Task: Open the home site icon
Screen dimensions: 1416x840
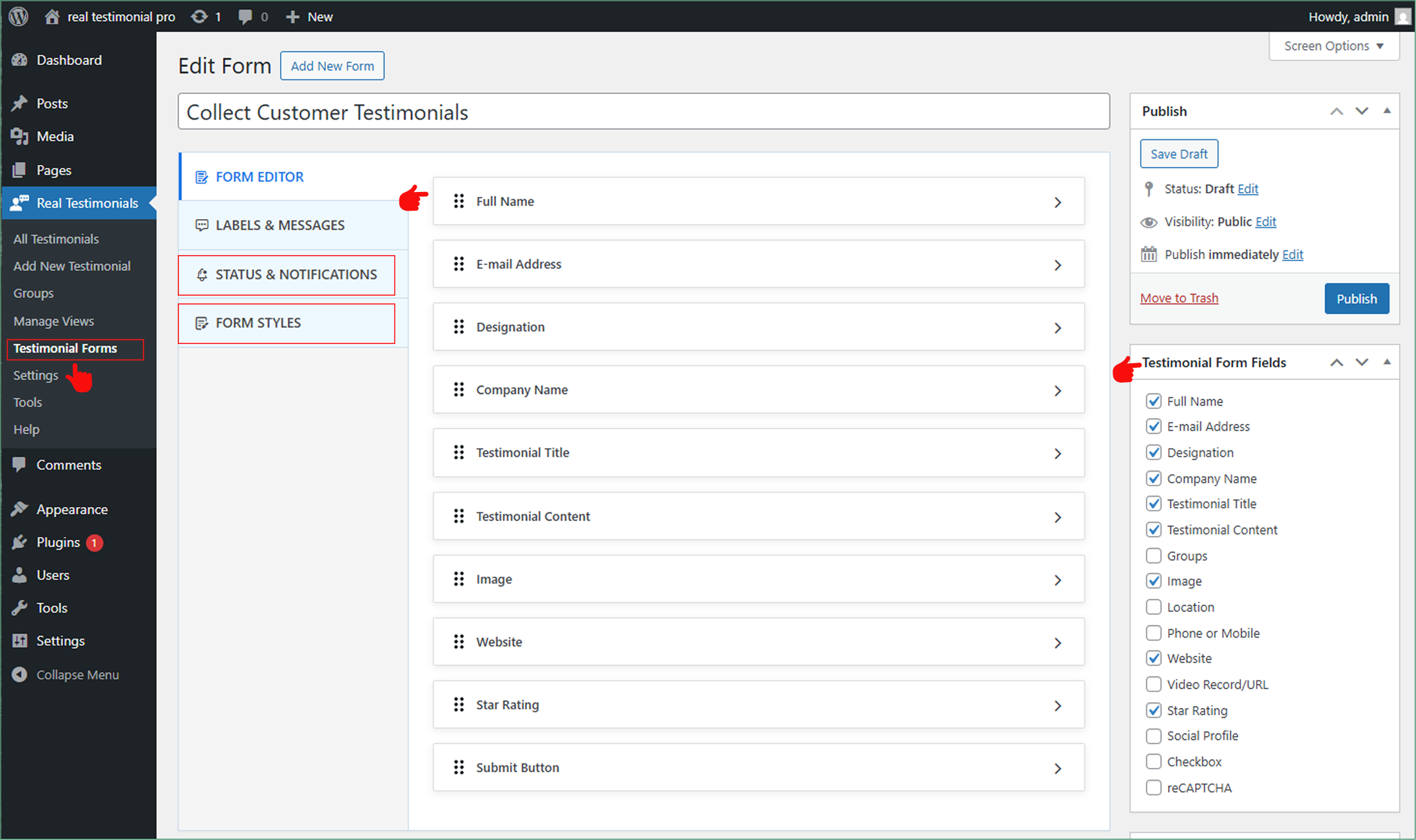Action: [x=52, y=17]
